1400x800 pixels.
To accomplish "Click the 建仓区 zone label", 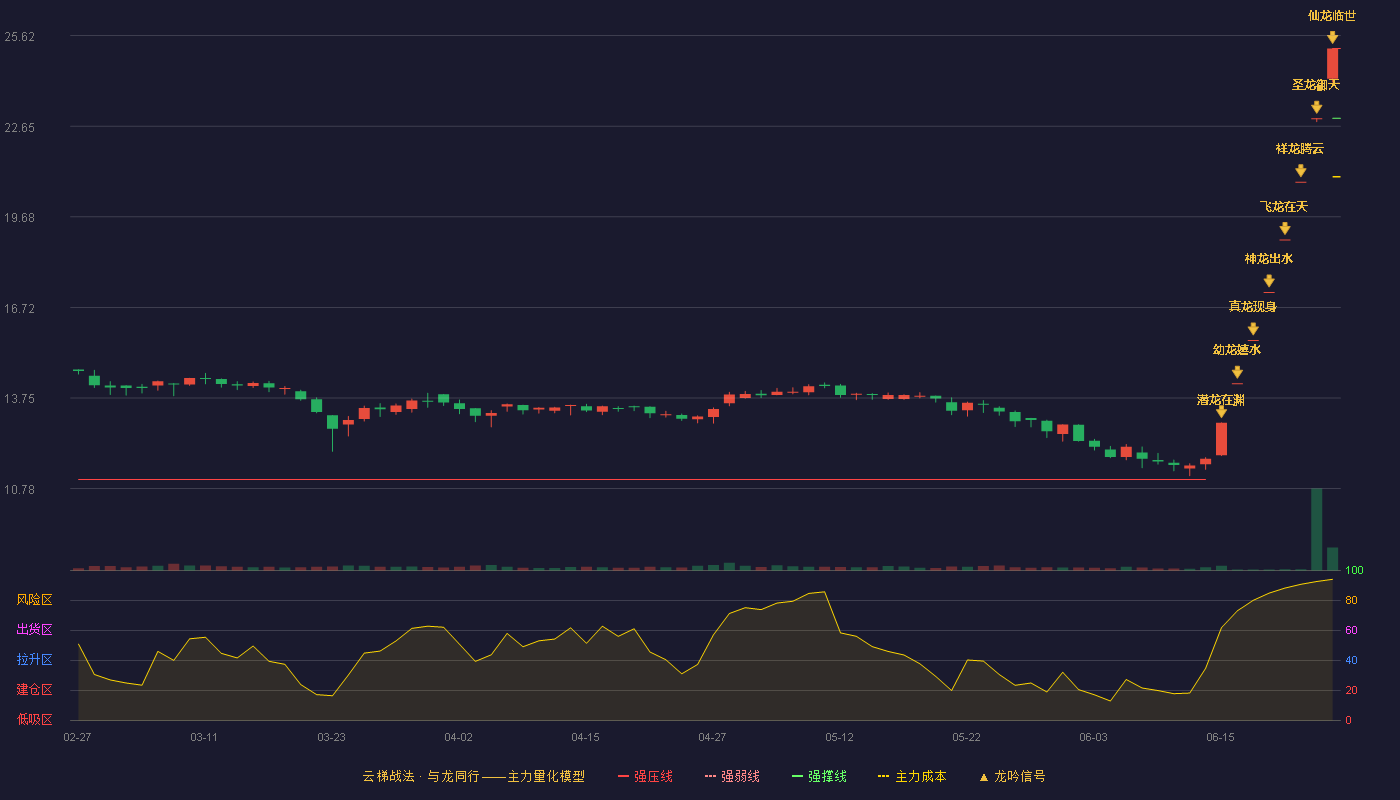I will pos(34,690).
